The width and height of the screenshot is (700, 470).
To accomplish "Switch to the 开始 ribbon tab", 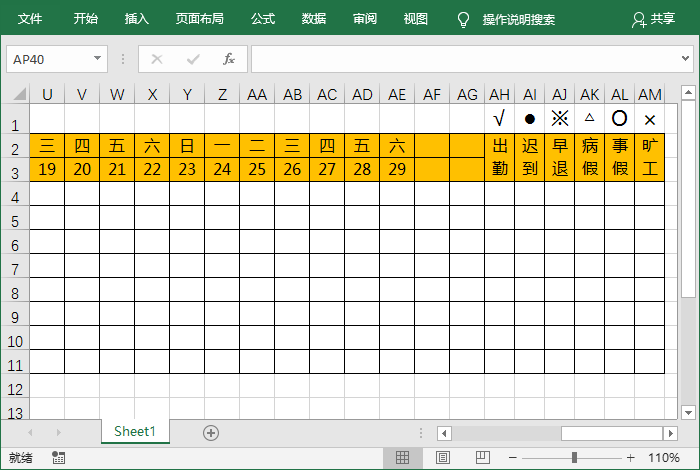I will pyautogui.click(x=85, y=19).
